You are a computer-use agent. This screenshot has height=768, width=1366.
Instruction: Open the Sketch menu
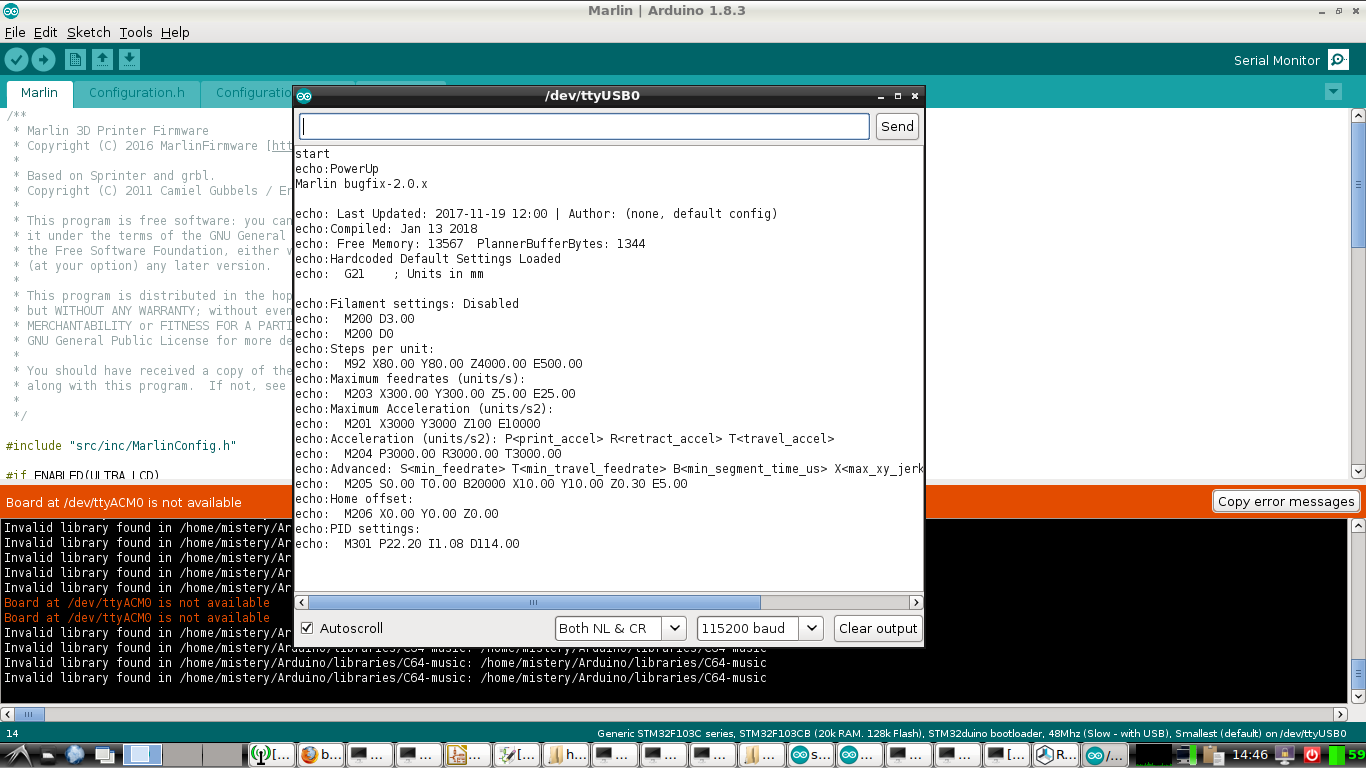(x=88, y=32)
